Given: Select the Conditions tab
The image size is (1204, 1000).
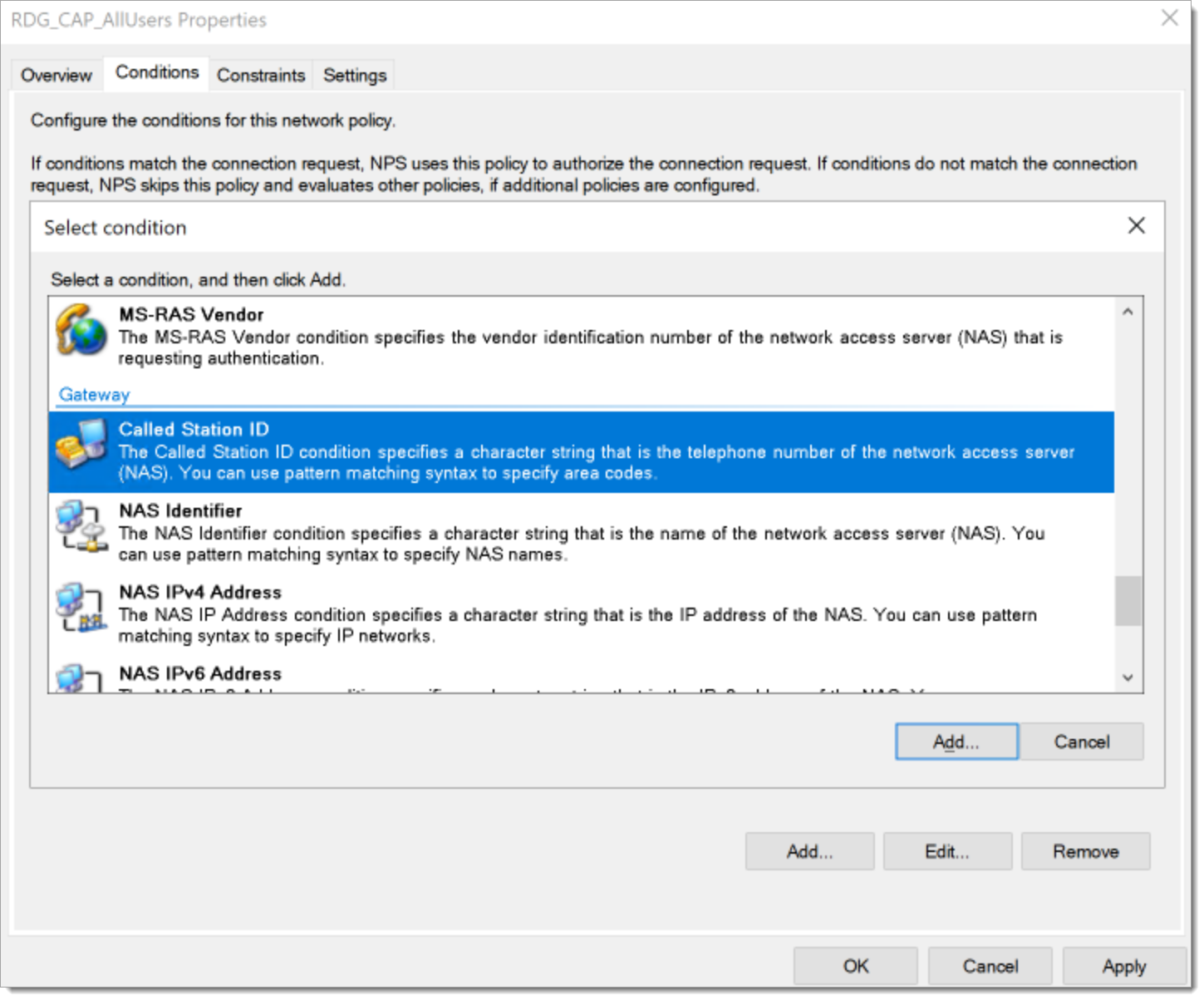Looking at the screenshot, I should pyautogui.click(x=157, y=72).
